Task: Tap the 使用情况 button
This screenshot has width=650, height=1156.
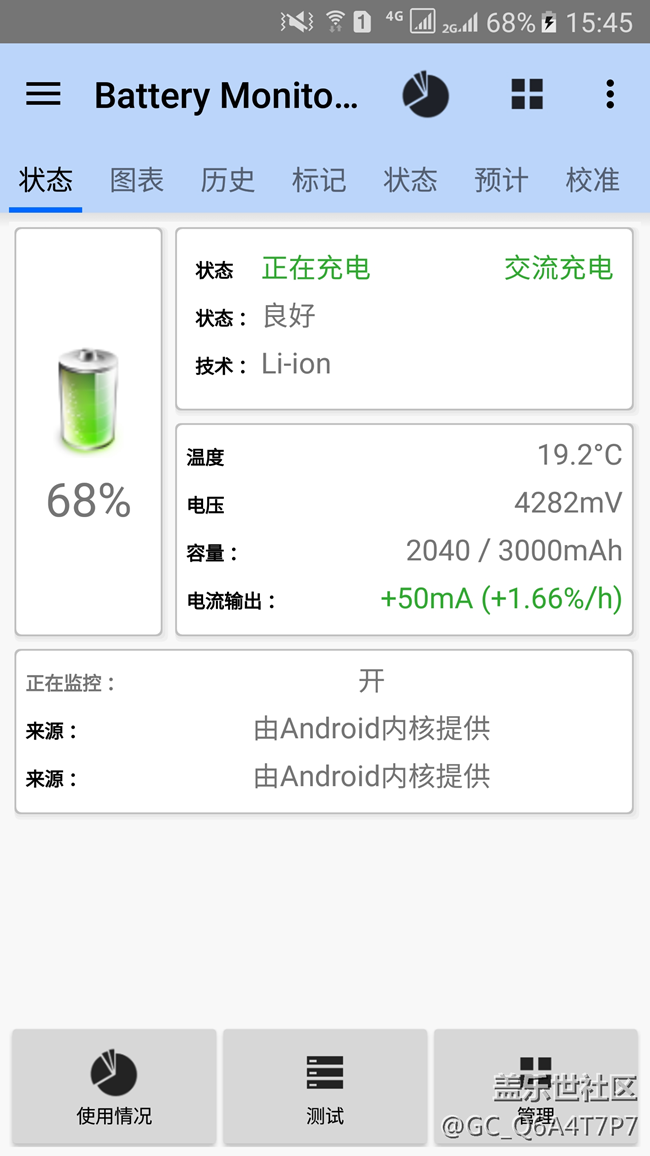Action: (x=113, y=1087)
